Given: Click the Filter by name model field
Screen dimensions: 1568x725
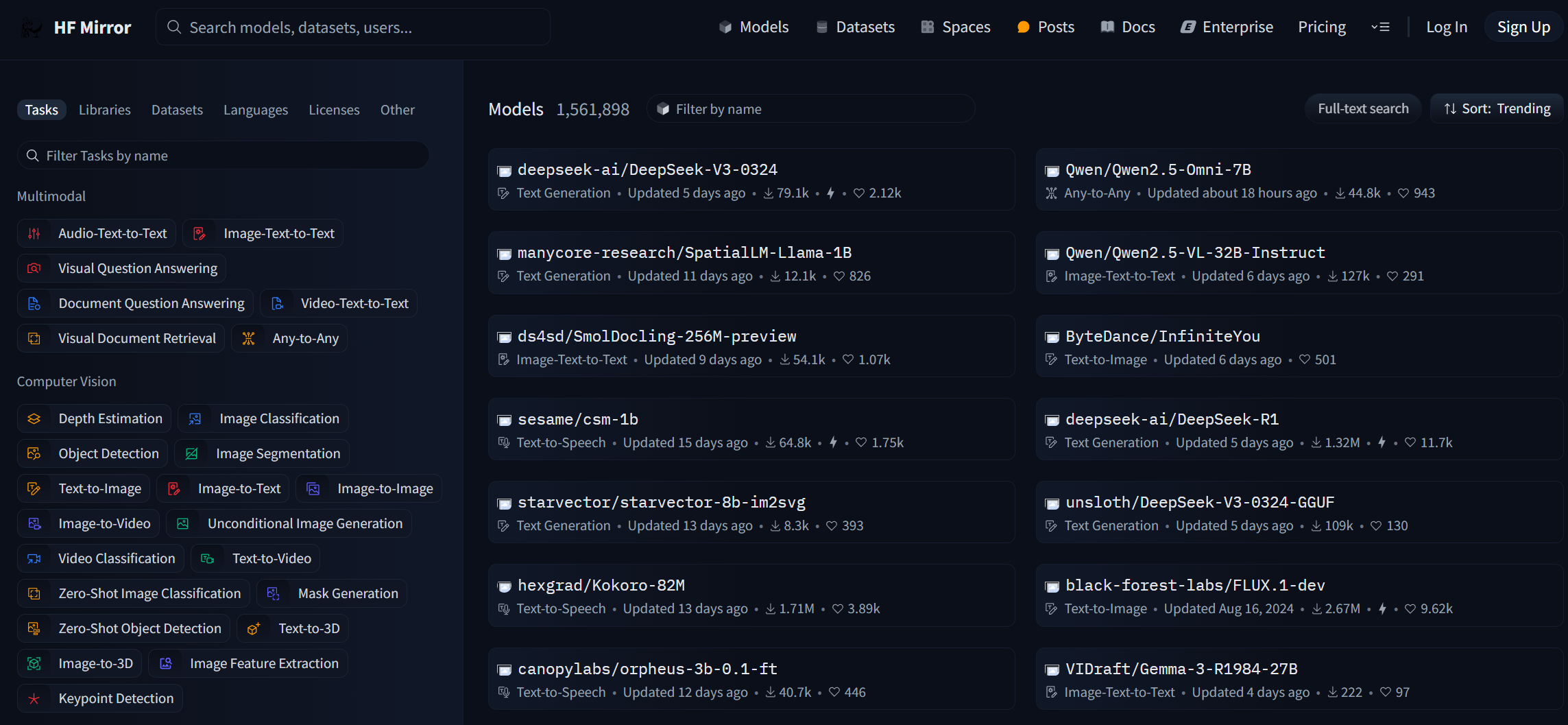Looking at the screenshot, I should click(x=811, y=109).
